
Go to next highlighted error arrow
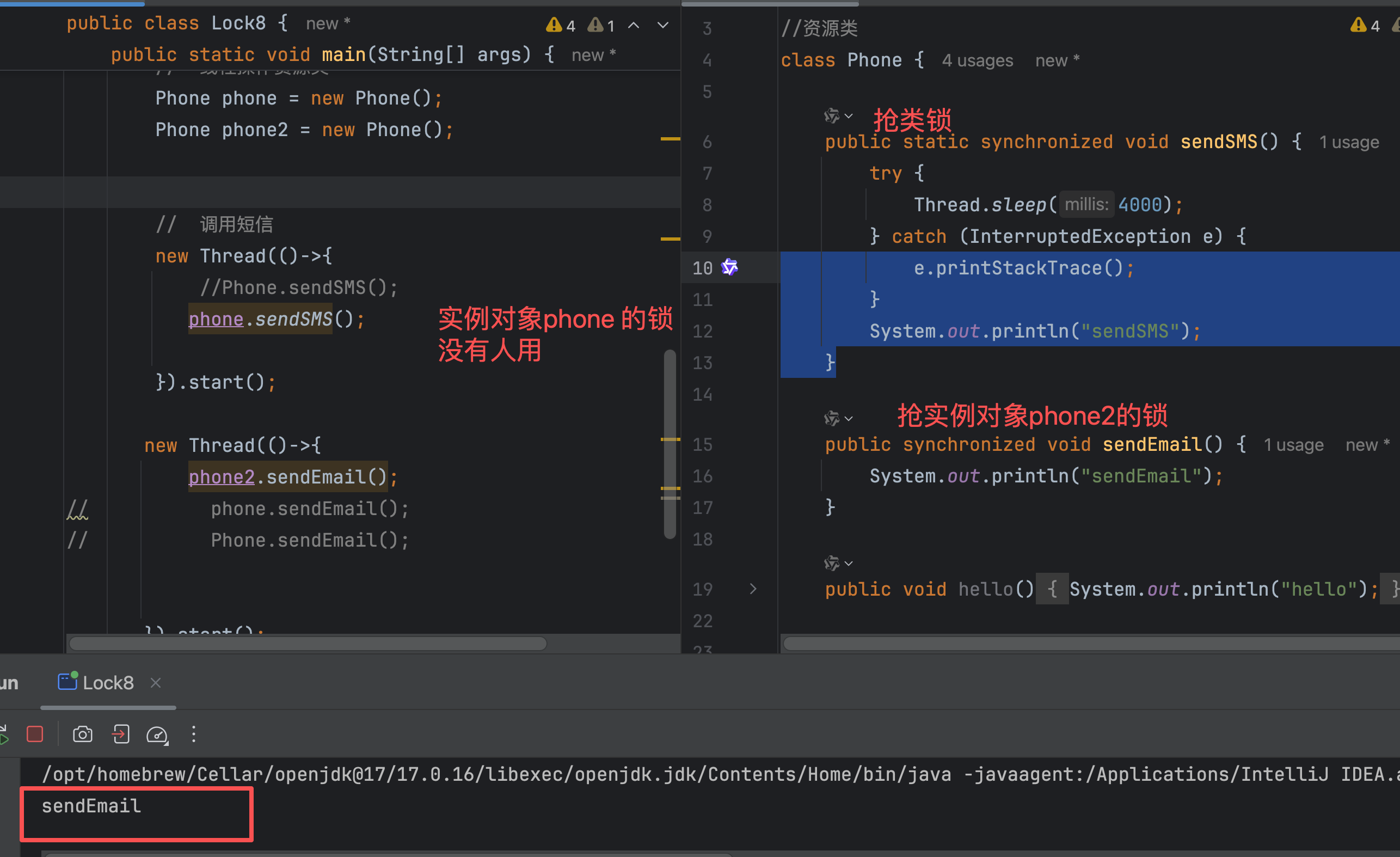click(662, 26)
